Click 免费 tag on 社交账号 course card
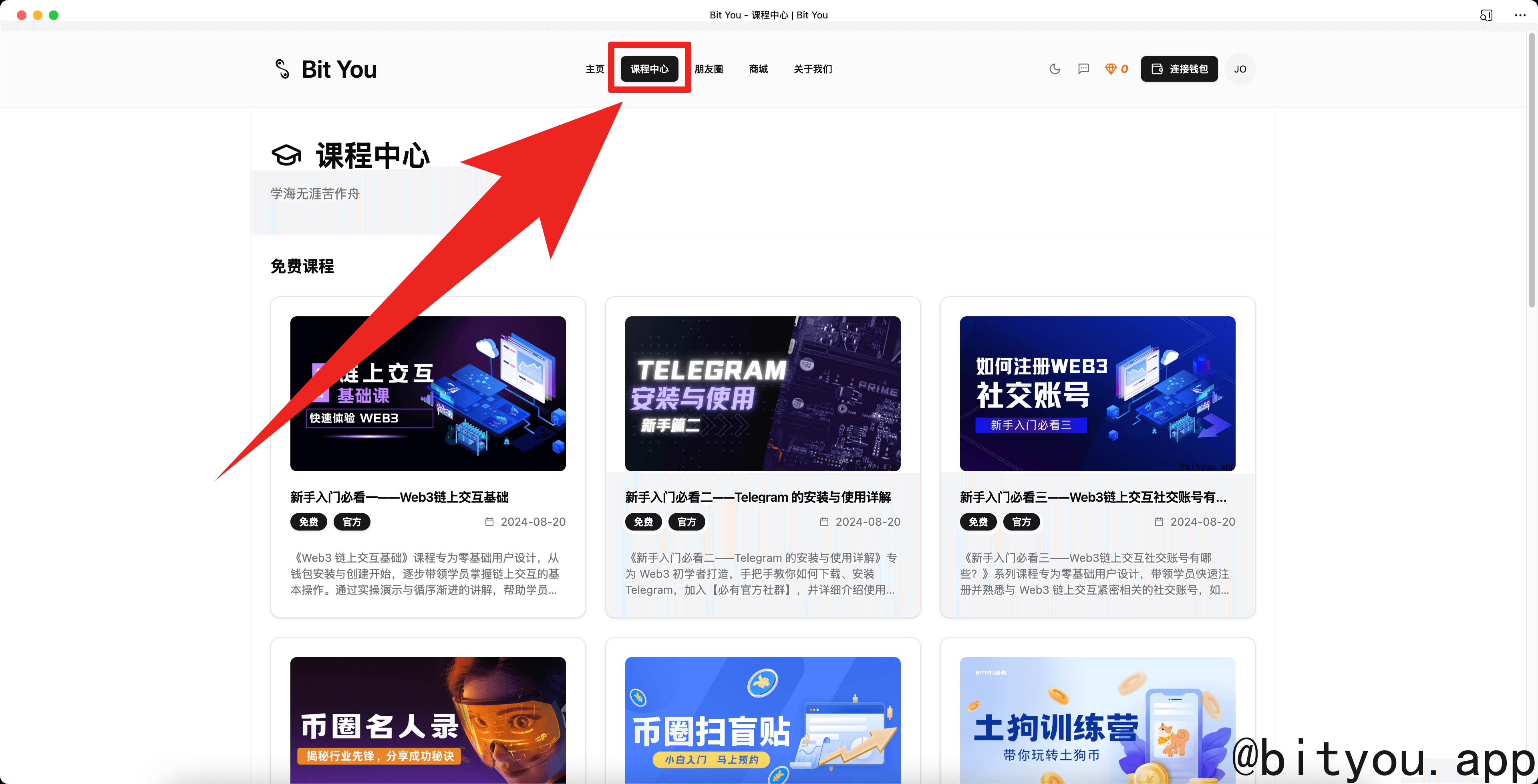The height and width of the screenshot is (784, 1538). (x=978, y=522)
